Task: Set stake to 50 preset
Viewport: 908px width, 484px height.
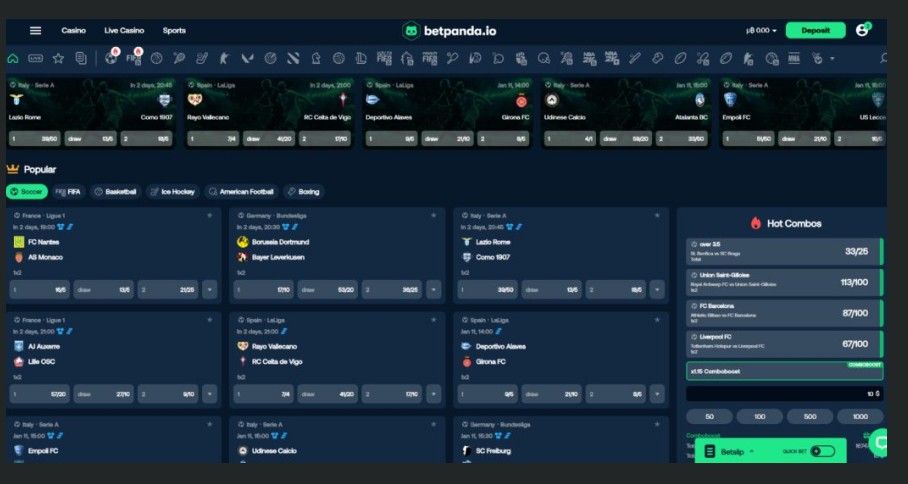Action: pyautogui.click(x=709, y=416)
